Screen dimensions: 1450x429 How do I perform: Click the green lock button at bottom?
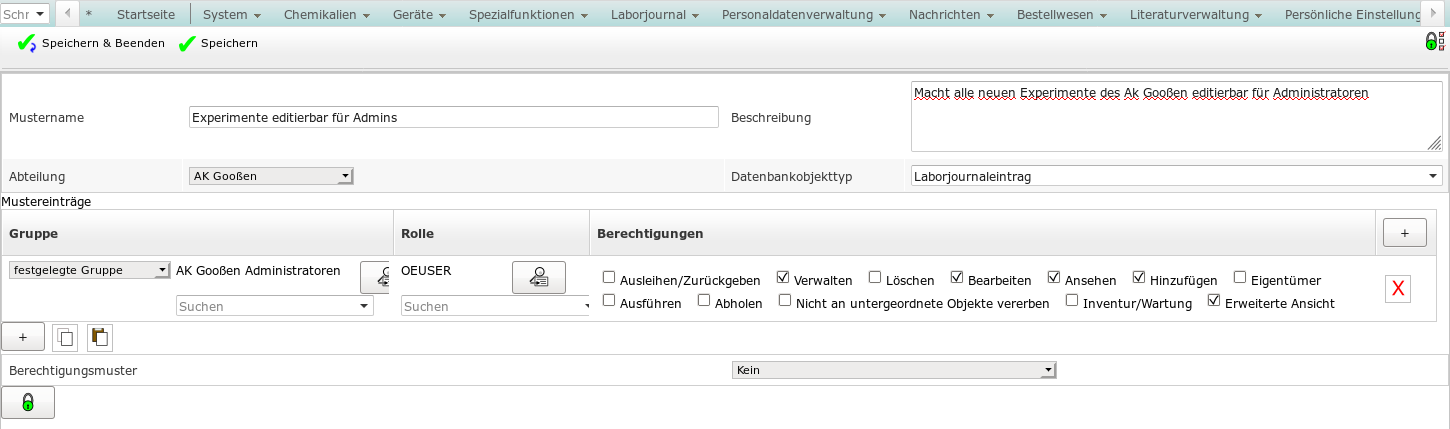click(28, 402)
